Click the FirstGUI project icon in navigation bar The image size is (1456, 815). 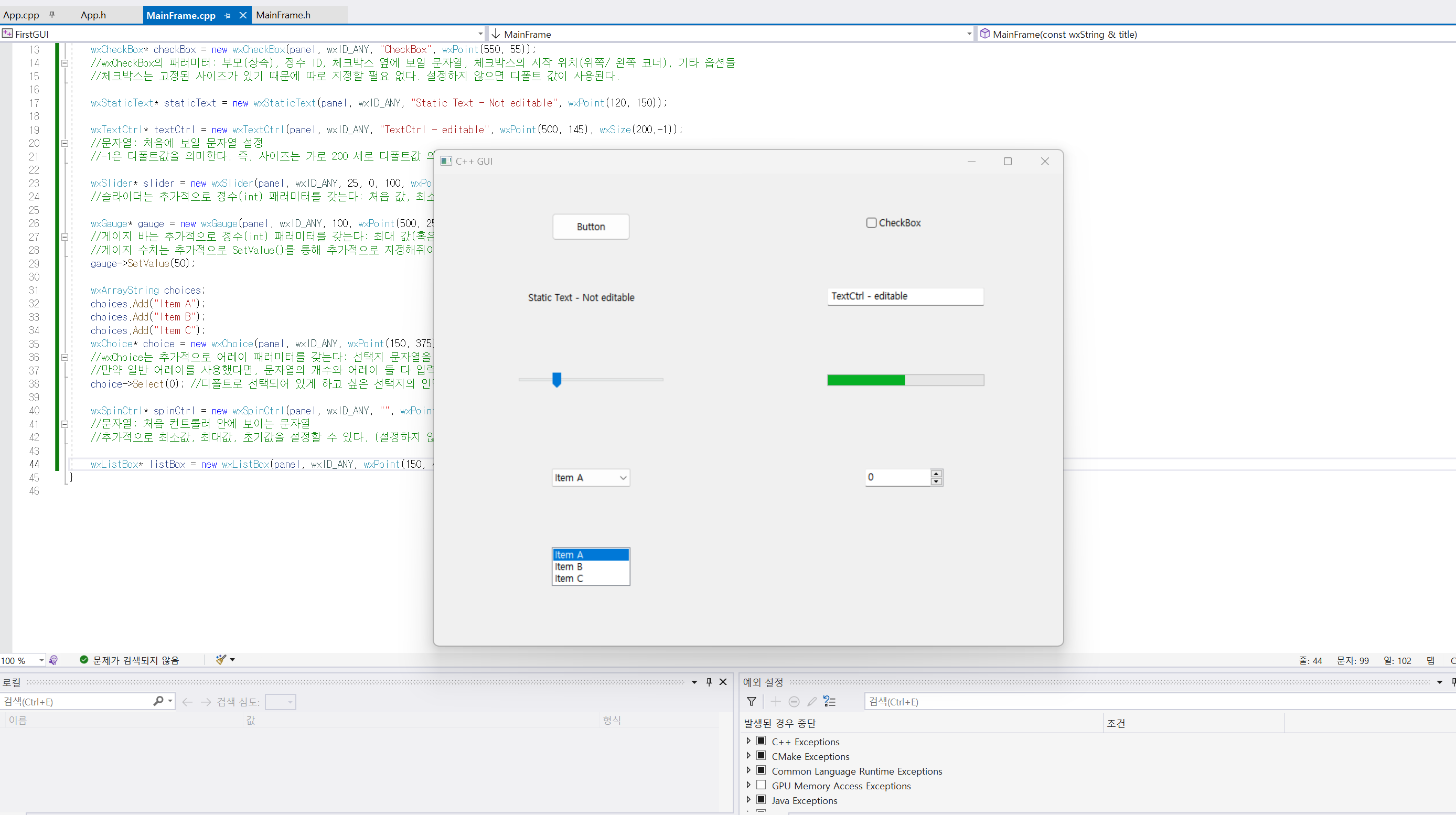tap(7, 34)
